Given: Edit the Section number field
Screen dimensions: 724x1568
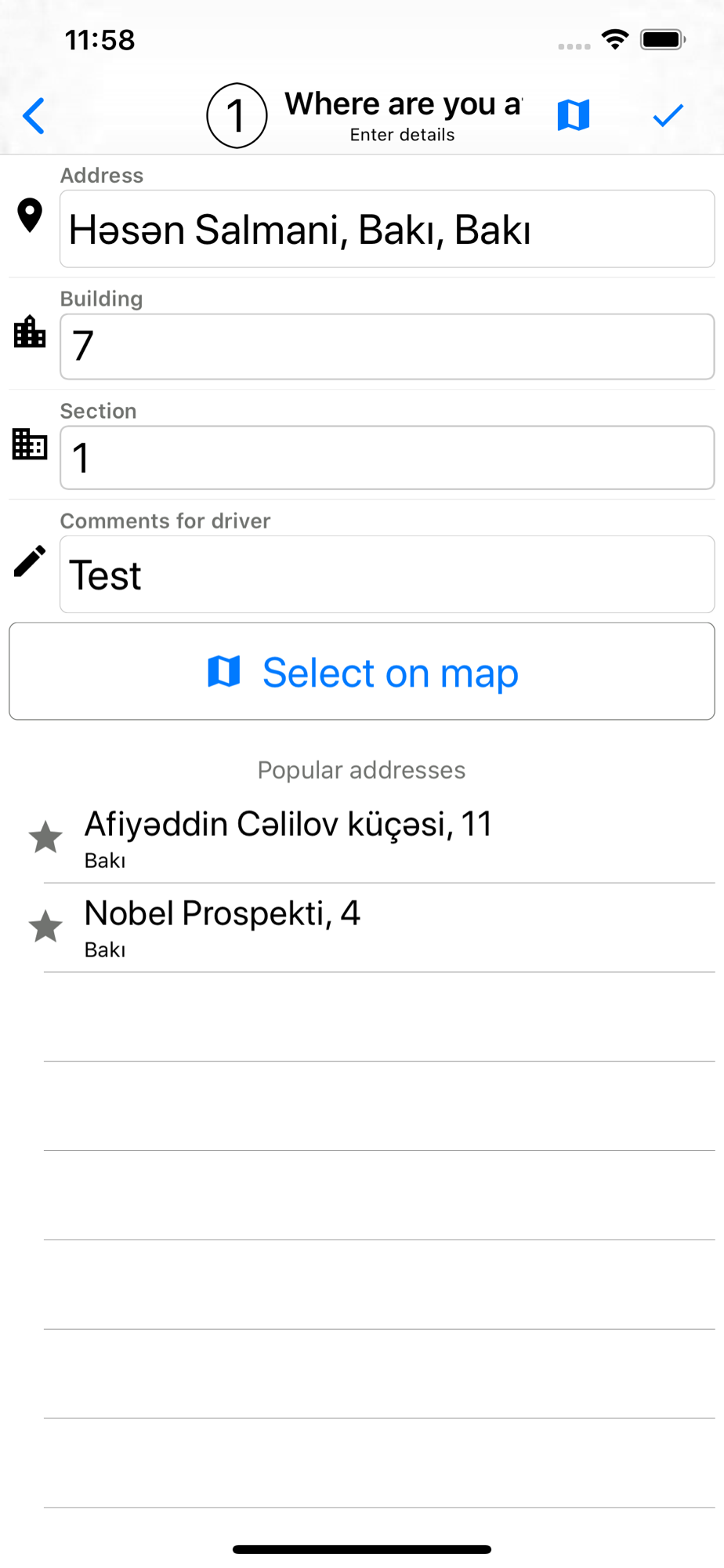Looking at the screenshot, I should tap(387, 458).
